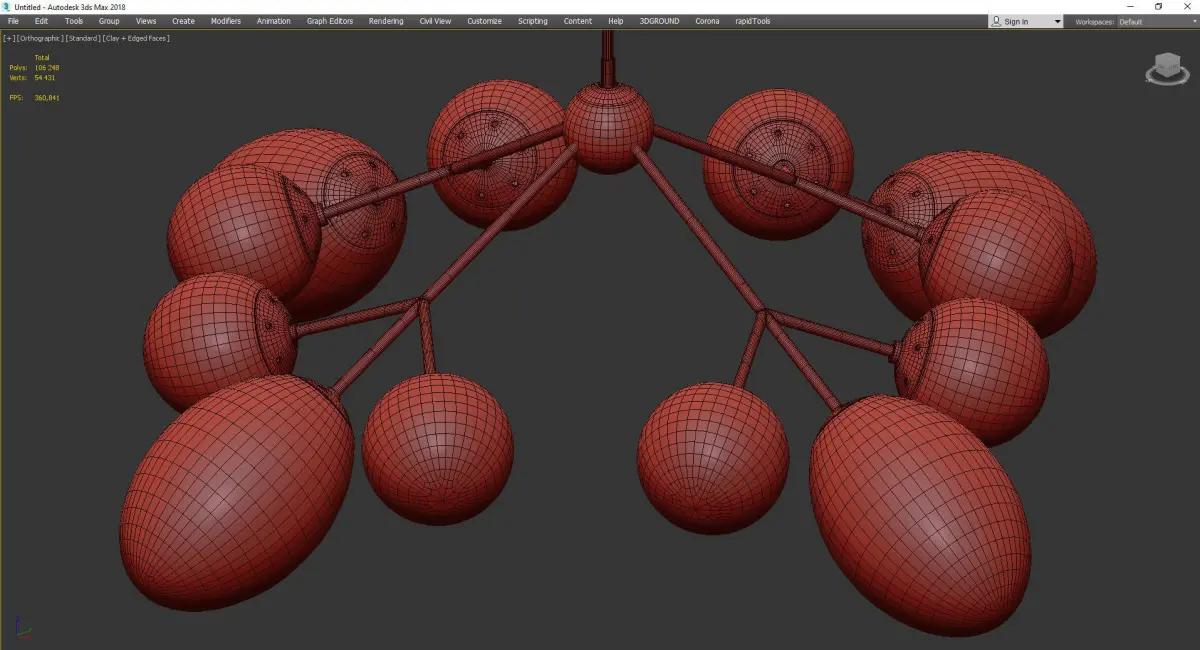
Task: Click the XYZ axis tripod gizmo
Action: (22, 630)
